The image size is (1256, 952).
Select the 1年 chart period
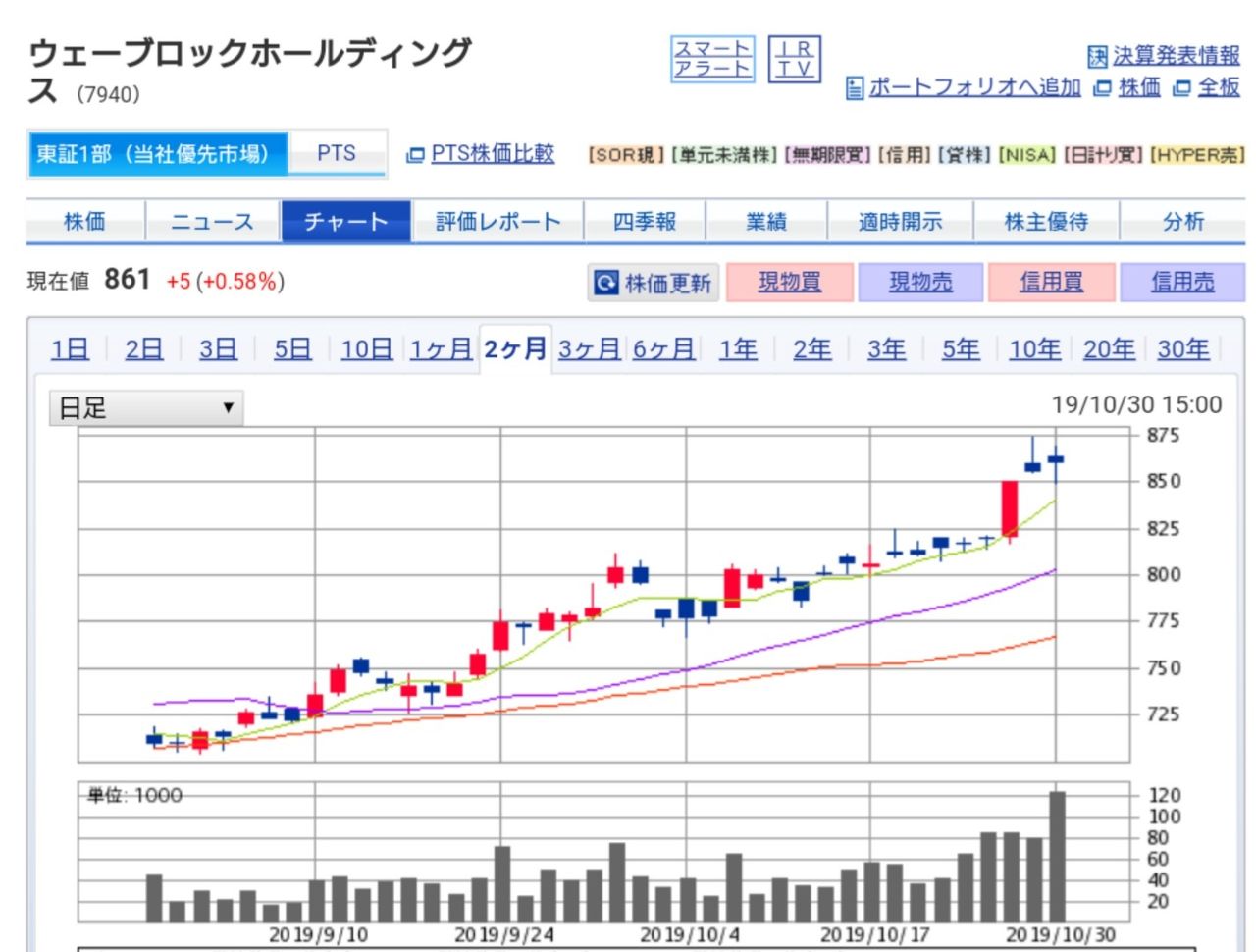738,349
